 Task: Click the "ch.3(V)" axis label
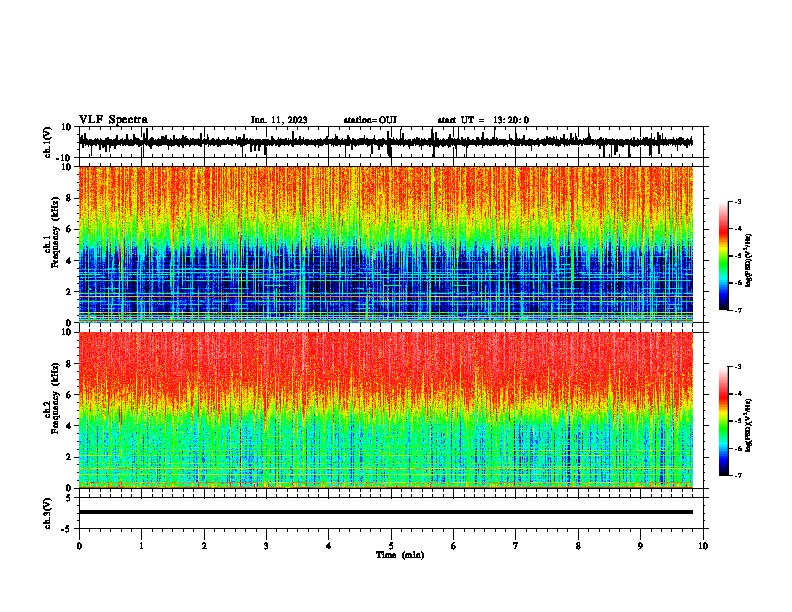[48, 513]
